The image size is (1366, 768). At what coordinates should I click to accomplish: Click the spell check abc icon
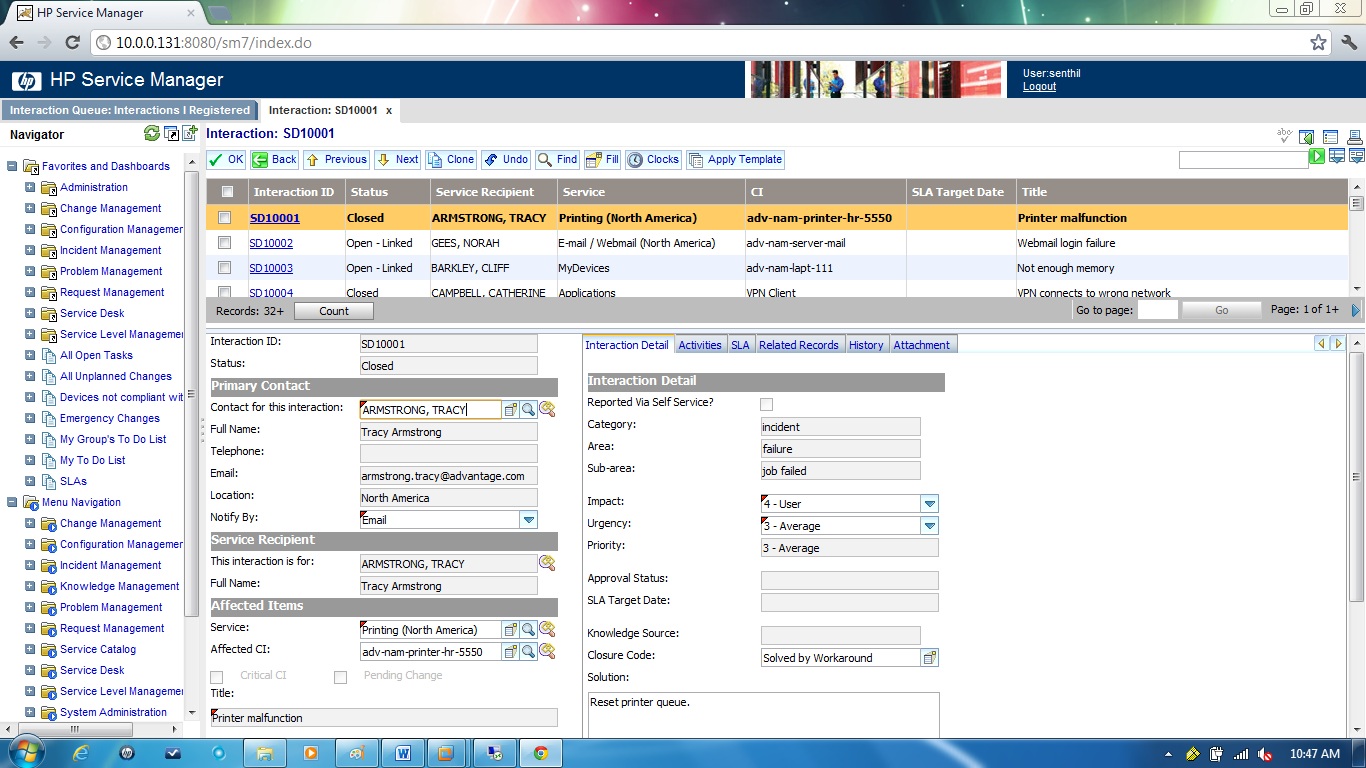(1286, 136)
